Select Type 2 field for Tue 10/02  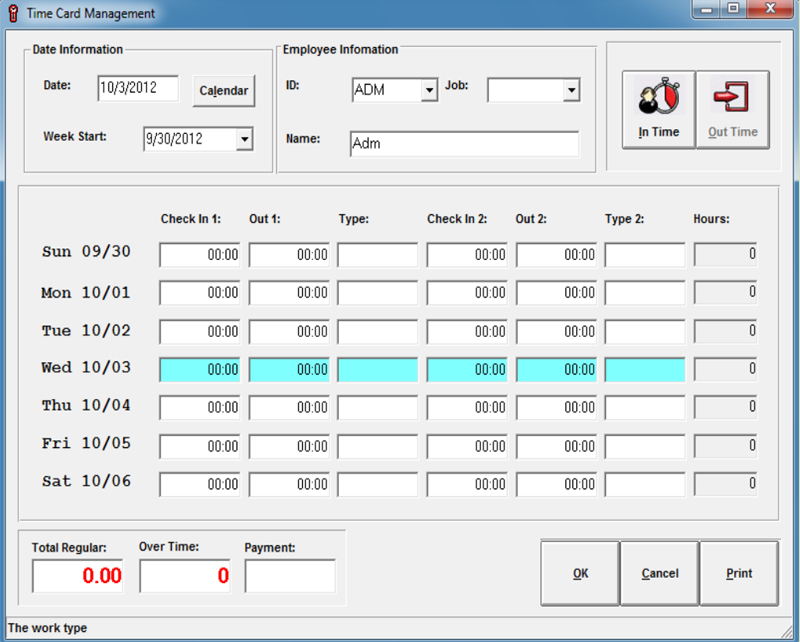pos(645,332)
